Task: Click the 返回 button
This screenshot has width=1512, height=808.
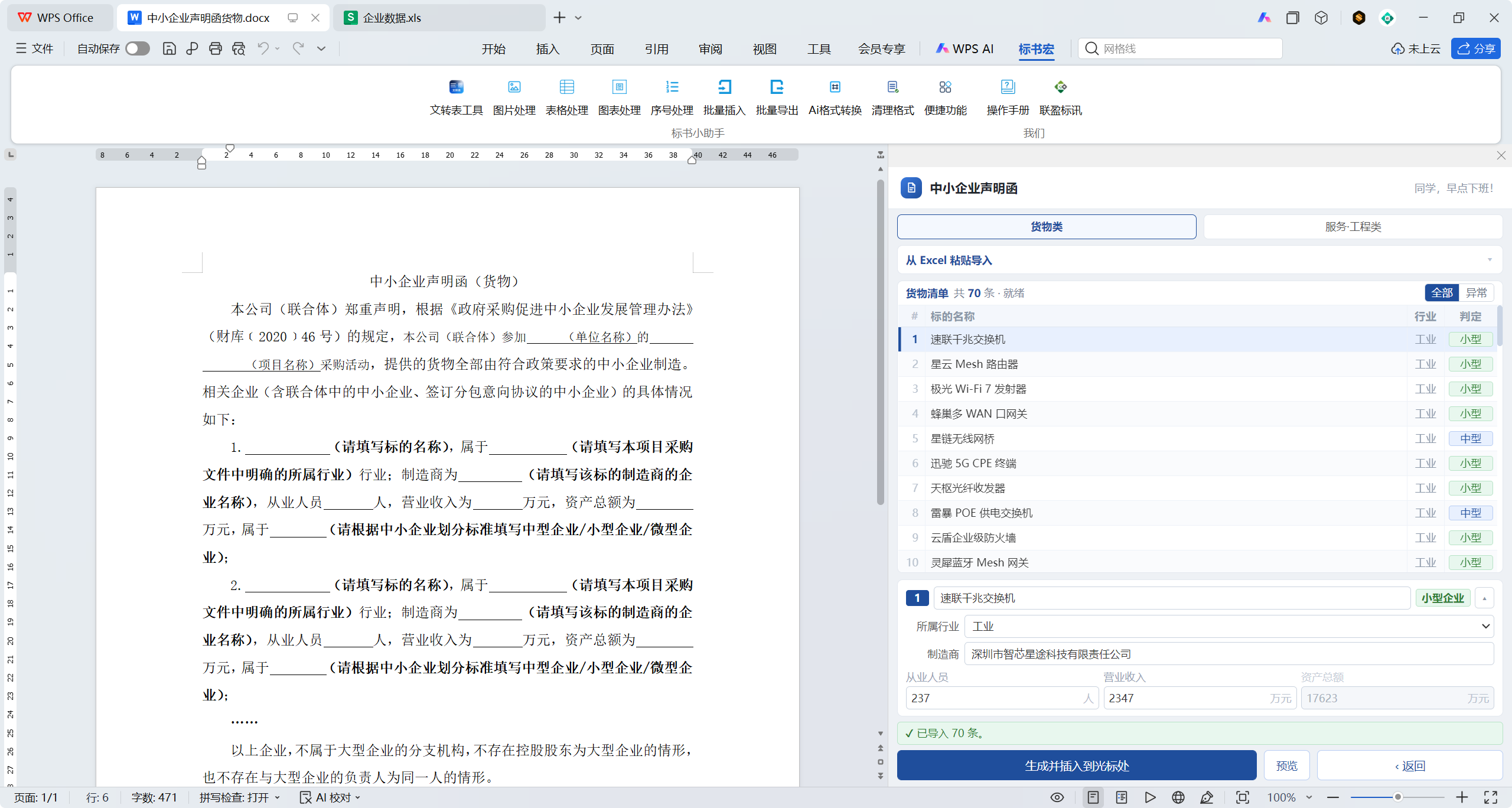Action: [1409, 765]
